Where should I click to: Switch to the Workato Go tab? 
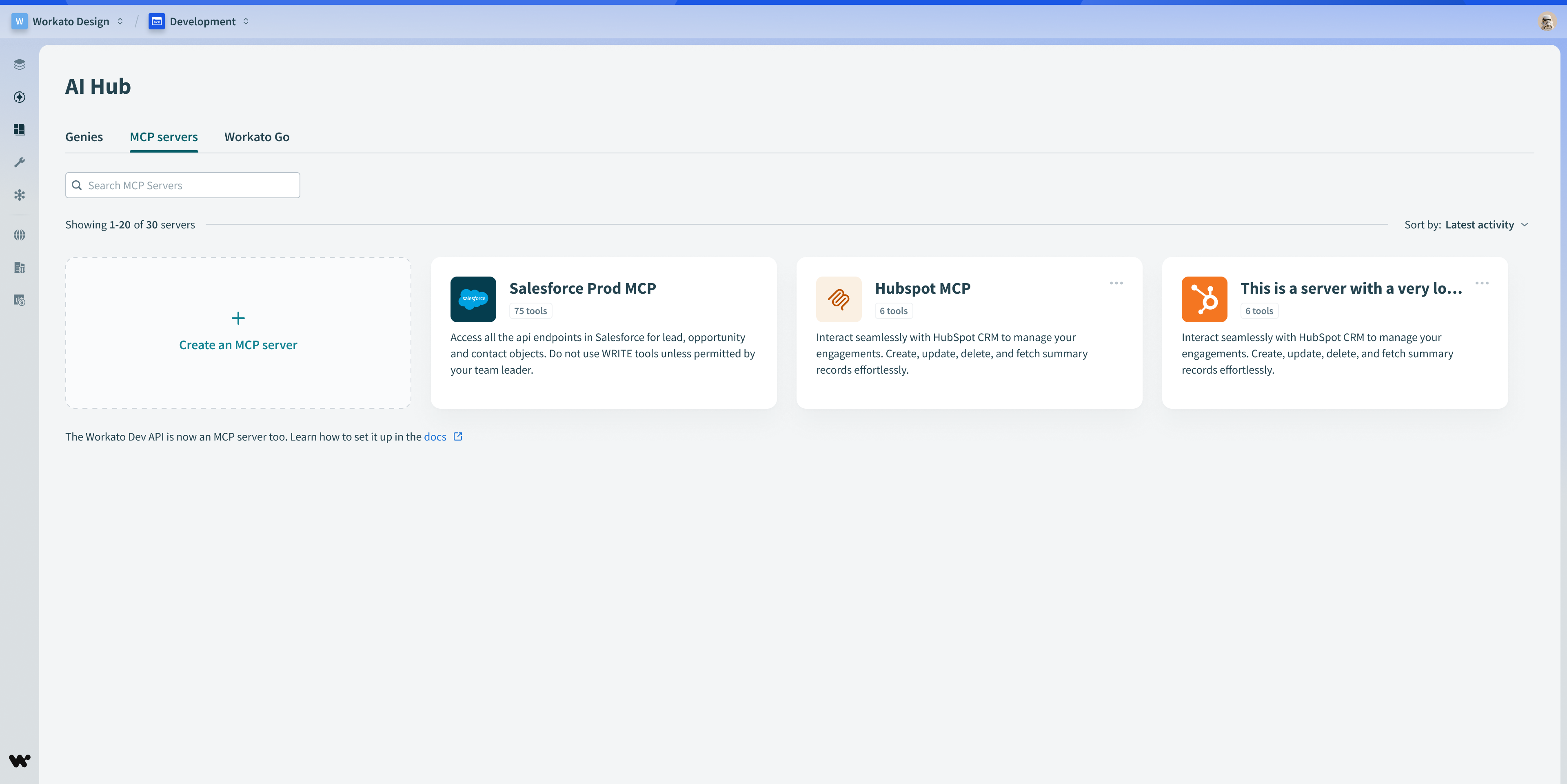pos(257,137)
